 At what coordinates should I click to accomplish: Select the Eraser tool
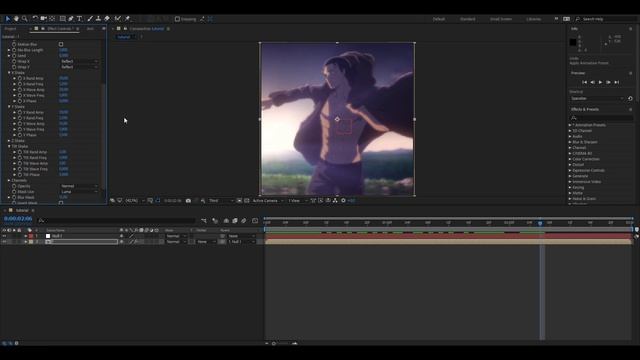107,19
